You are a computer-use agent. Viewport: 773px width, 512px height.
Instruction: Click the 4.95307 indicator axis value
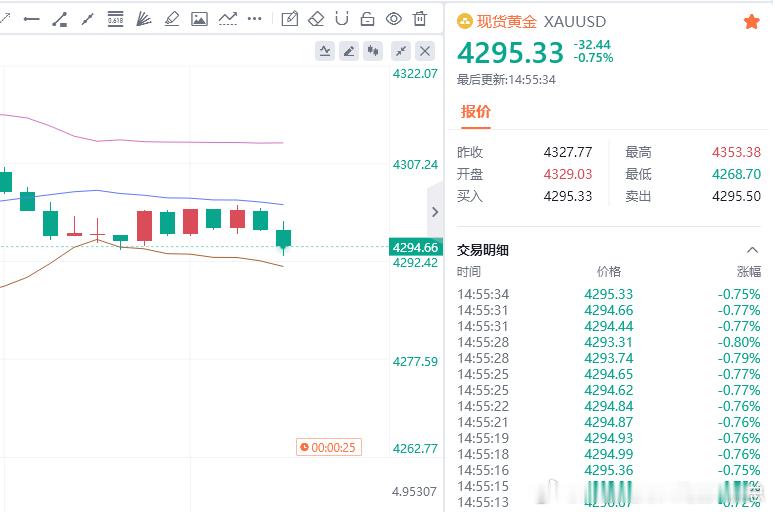point(414,492)
